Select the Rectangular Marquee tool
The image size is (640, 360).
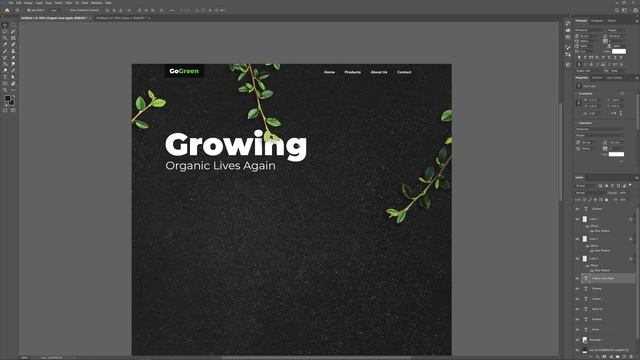(13, 24)
